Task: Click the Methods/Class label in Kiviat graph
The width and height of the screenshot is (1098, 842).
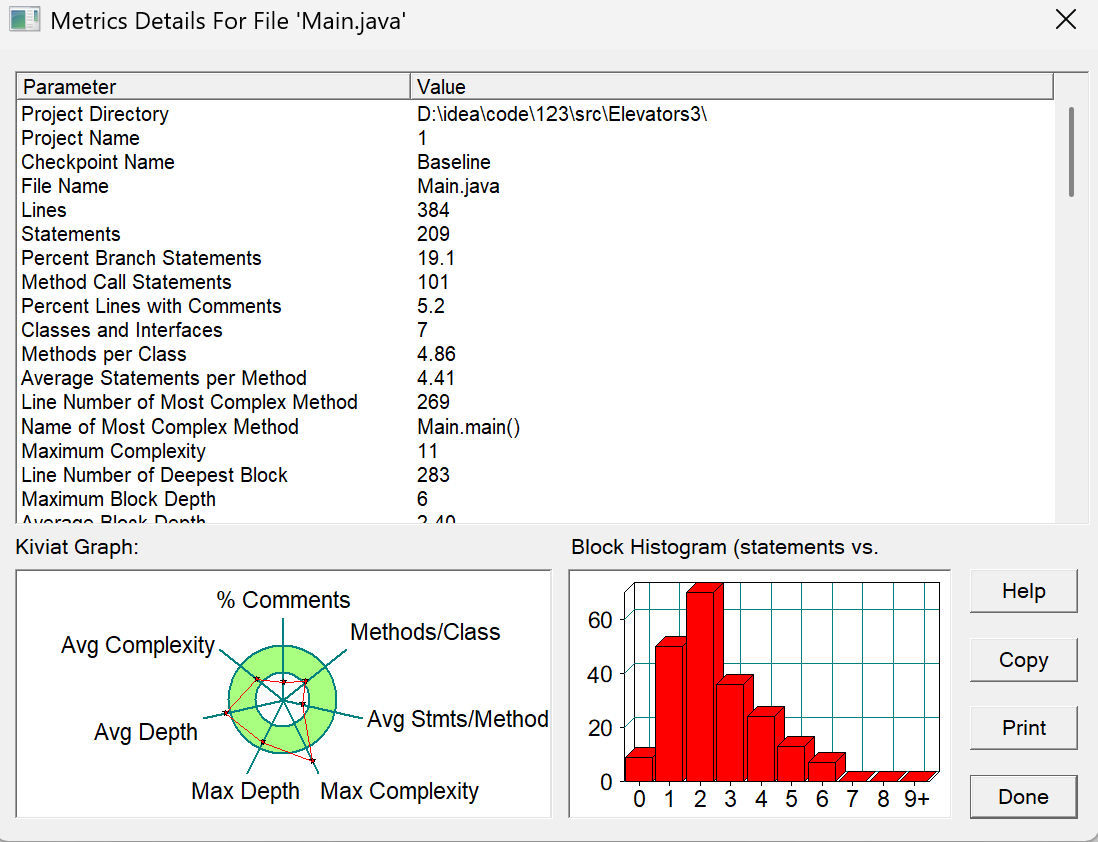Action: pos(425,632)
